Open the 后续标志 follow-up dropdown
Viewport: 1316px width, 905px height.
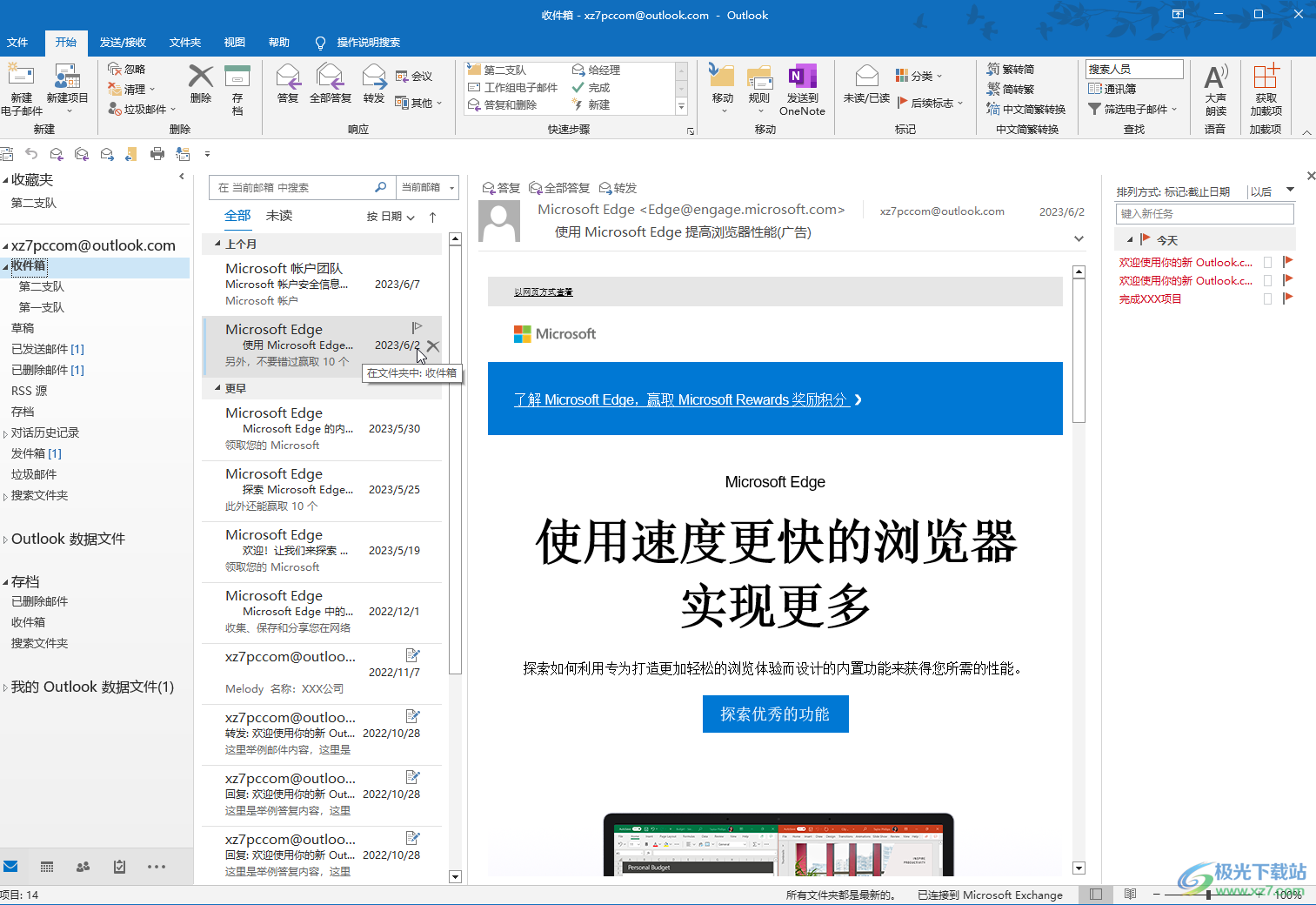tap(930, 103)
